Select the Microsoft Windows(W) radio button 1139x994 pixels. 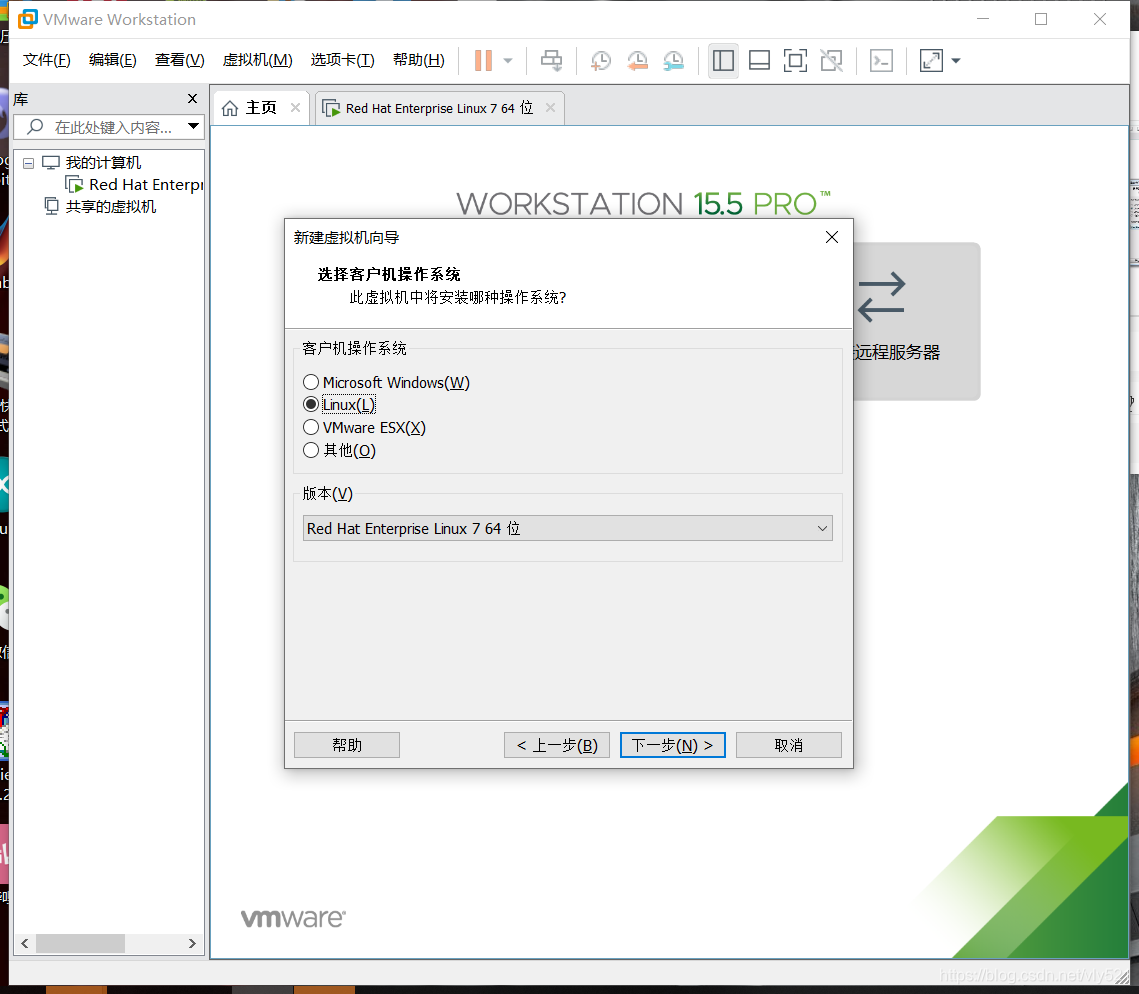pyautogui.click(x=311, y=382)
